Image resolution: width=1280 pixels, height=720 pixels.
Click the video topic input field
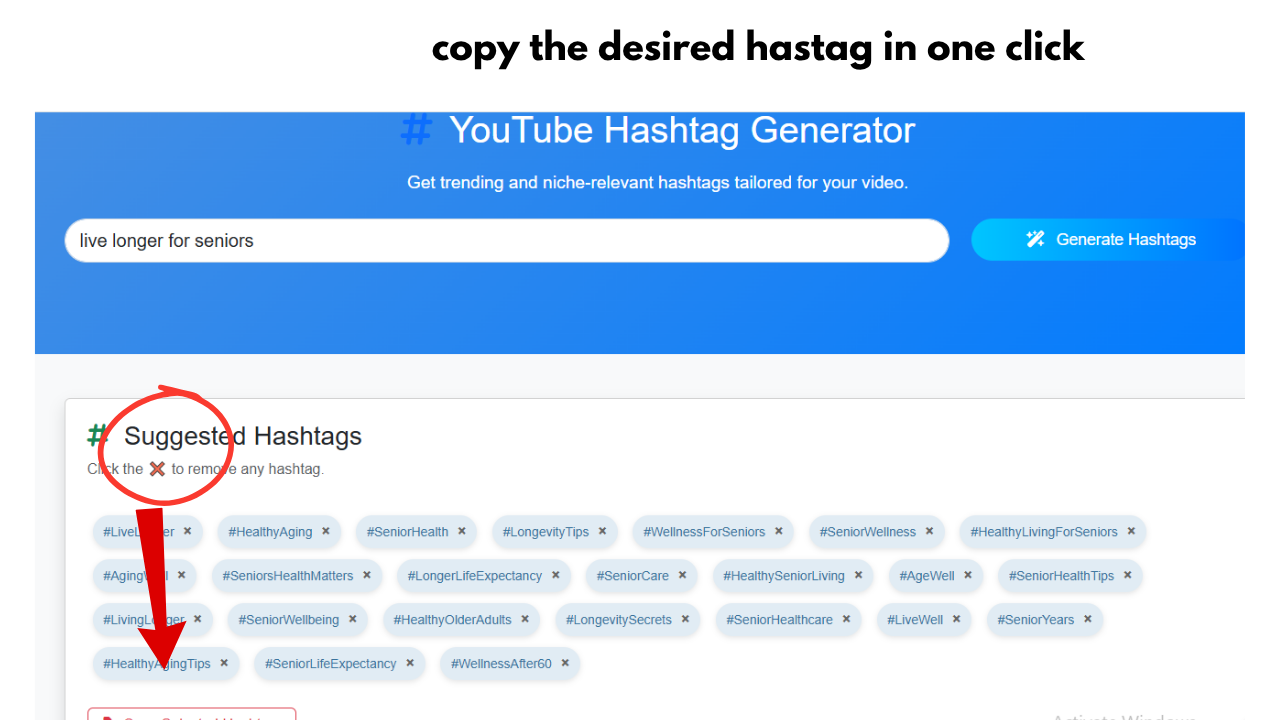507,240
